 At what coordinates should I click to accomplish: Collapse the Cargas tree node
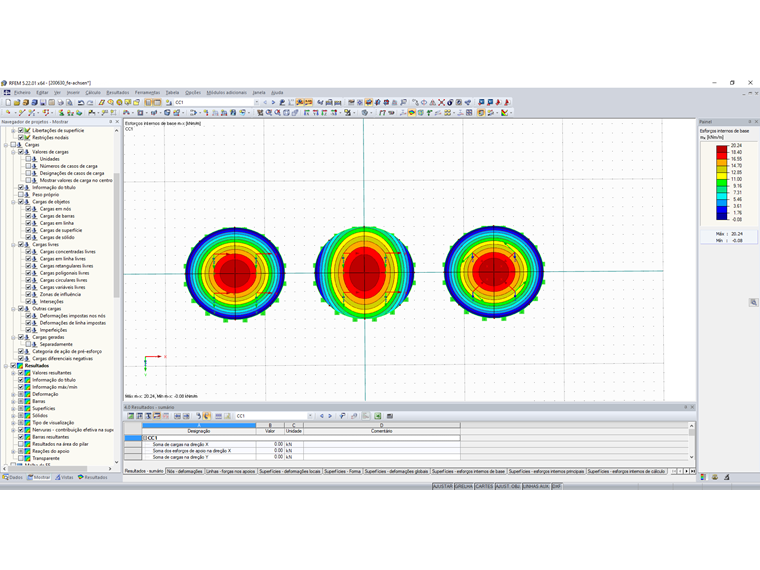6,145
